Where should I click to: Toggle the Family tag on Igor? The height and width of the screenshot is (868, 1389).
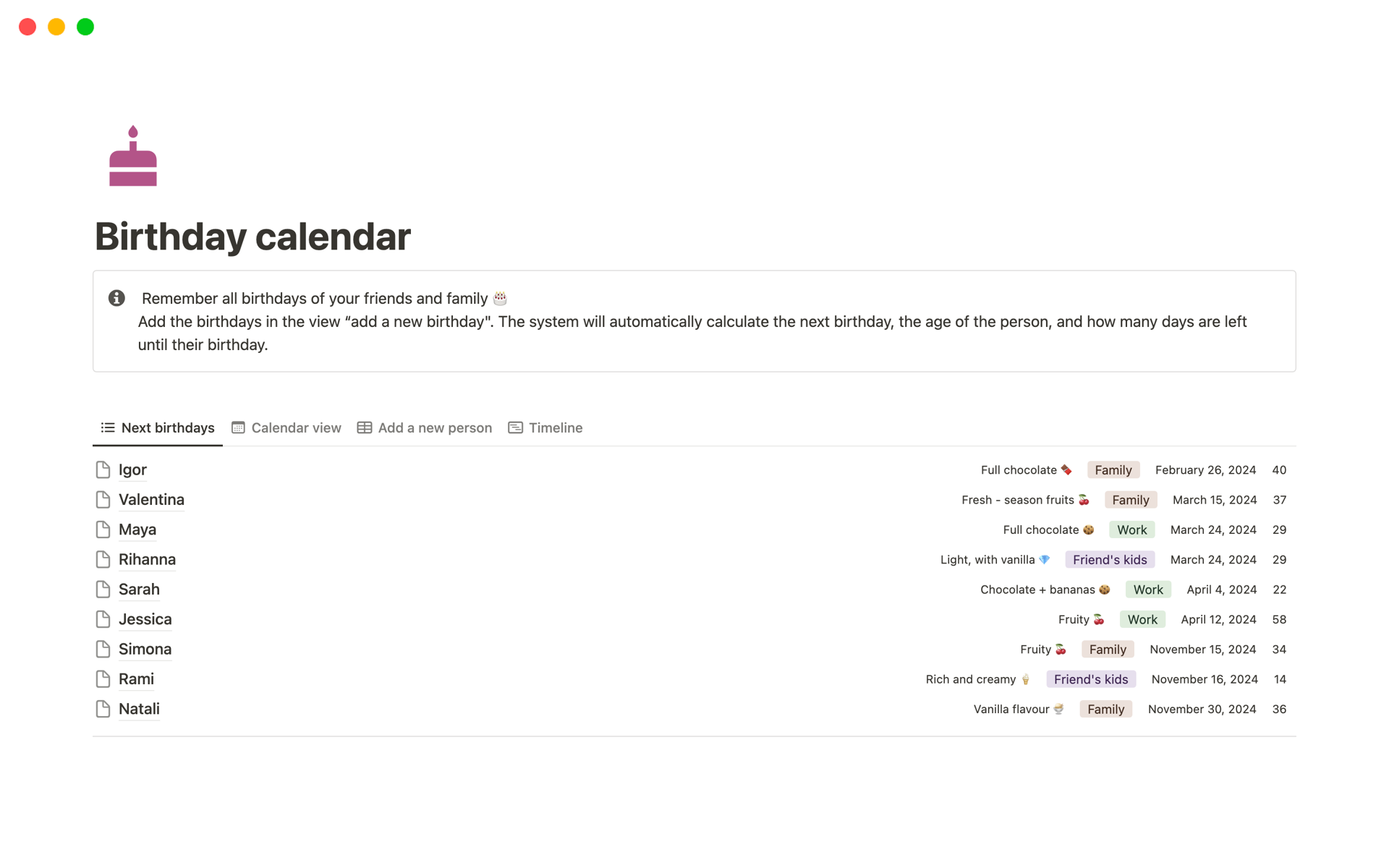pyautogui.click(x=1113, y=469)
